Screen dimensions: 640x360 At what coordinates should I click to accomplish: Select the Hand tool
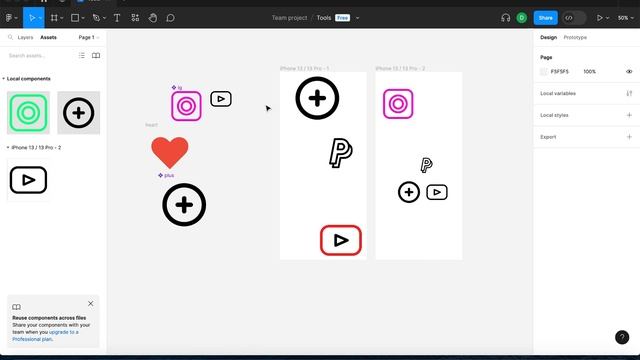153,18
